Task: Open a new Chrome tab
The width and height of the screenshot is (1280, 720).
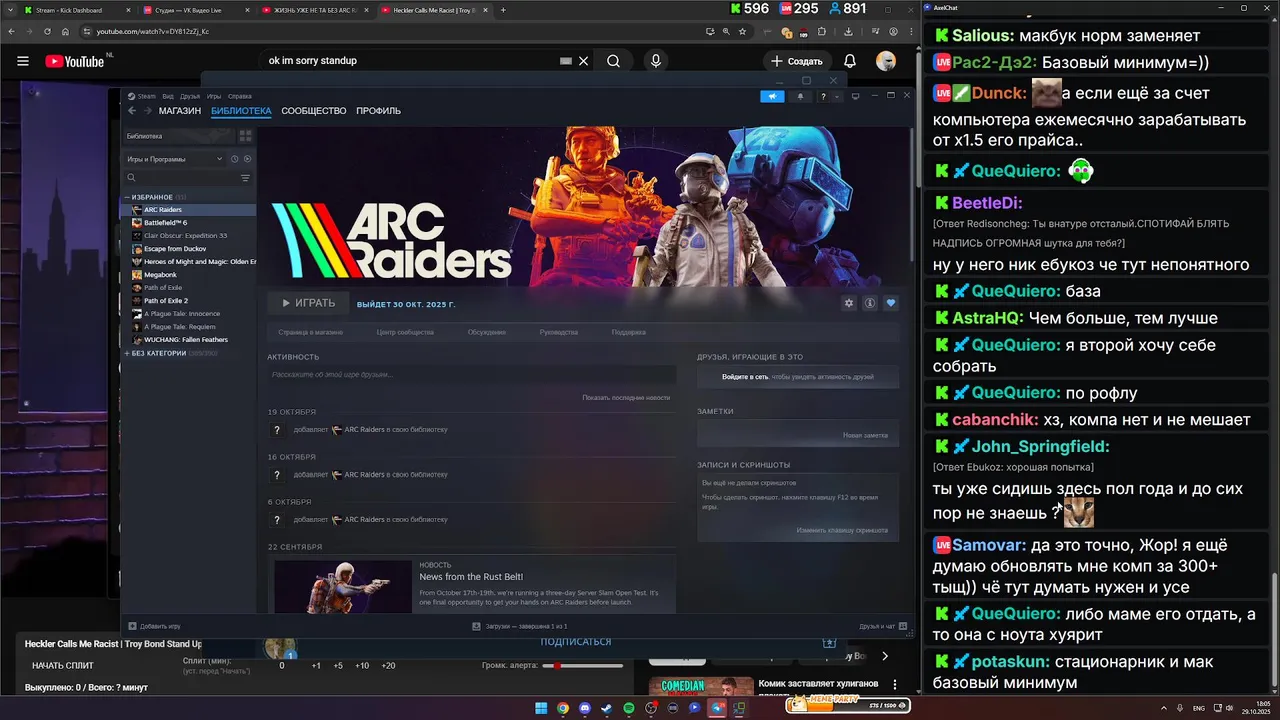Action: click(x=503, y=10)
